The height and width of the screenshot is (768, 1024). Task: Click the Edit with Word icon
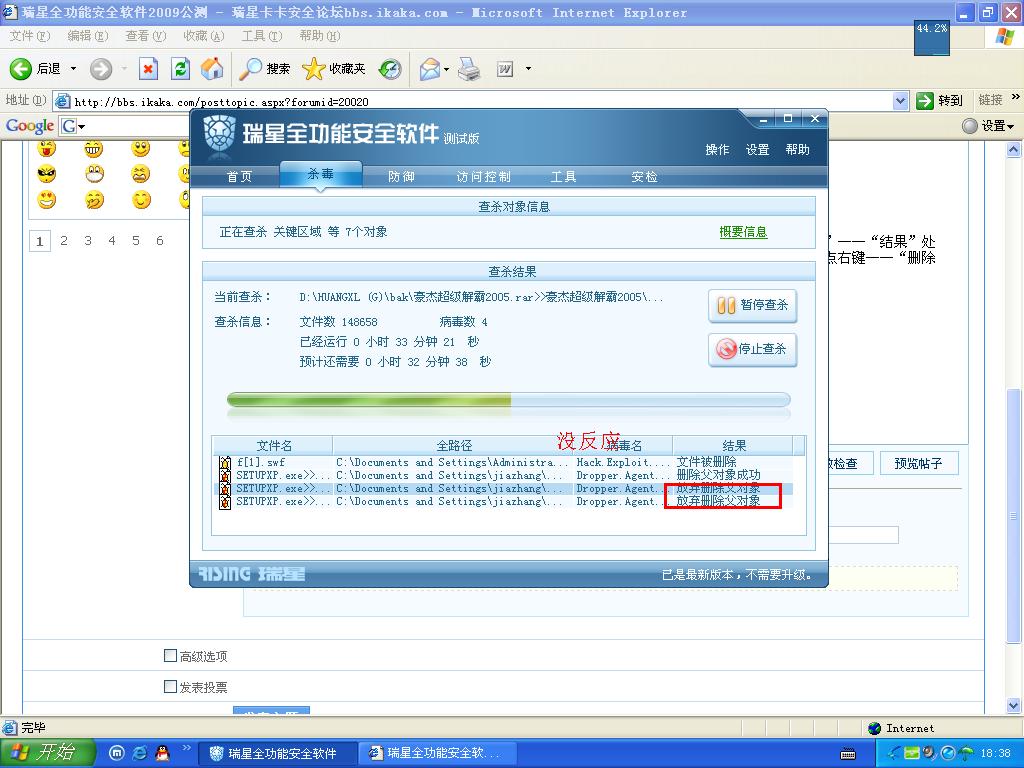click(505, 69)
